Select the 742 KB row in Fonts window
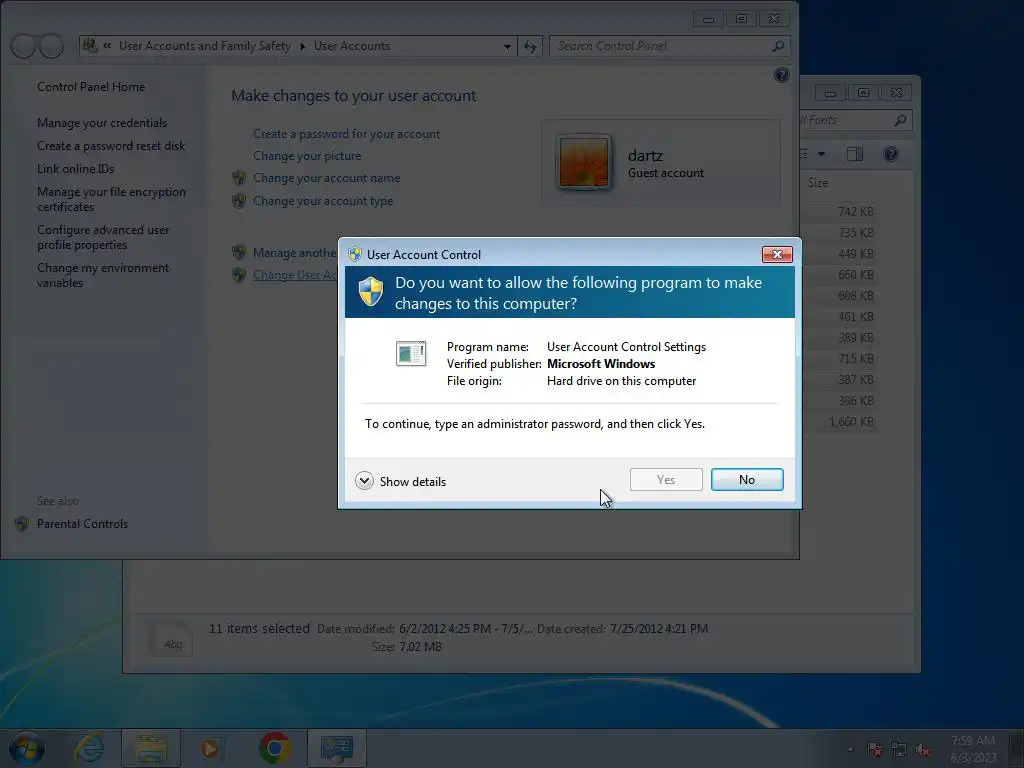Viewport: 1024px width, 768px height. click(x=840, y=212)
